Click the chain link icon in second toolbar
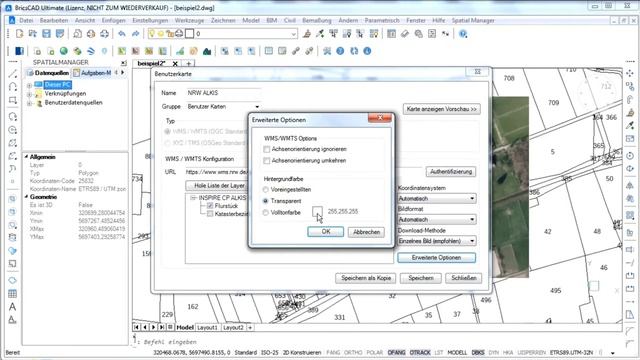The height and width of the screenshot is (360, 640). (x=296, y=51)
